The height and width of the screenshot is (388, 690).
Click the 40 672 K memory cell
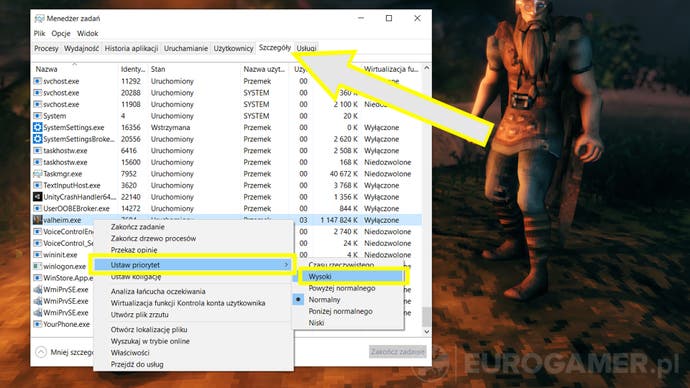(344, 174)
